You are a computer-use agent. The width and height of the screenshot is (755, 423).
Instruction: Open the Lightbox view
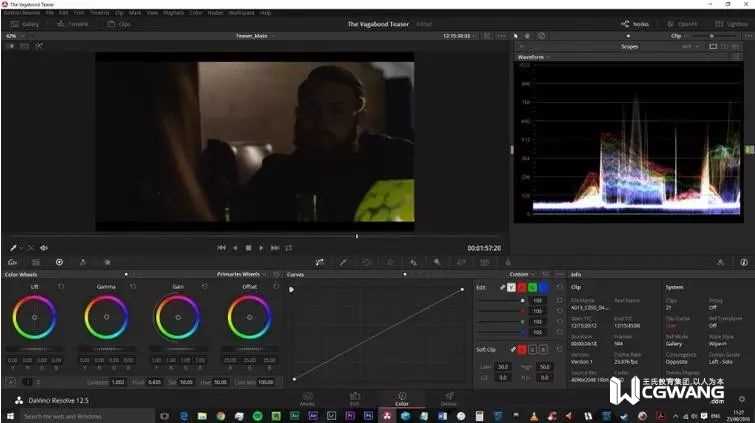click(x=731, y=24)
